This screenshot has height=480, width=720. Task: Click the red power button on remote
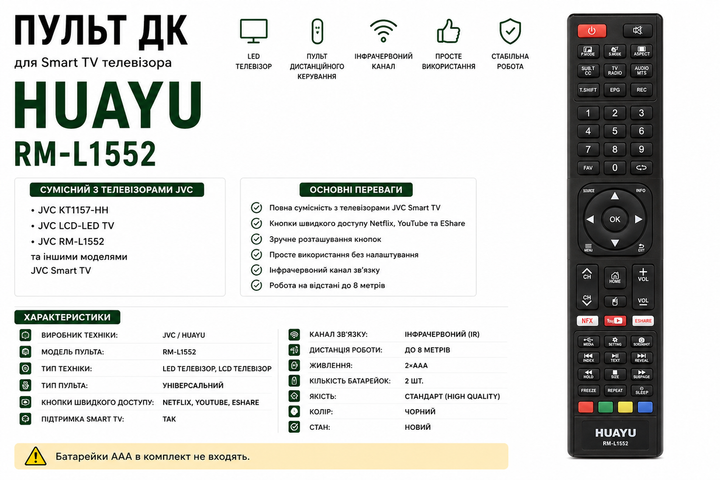tap(591, 31)
